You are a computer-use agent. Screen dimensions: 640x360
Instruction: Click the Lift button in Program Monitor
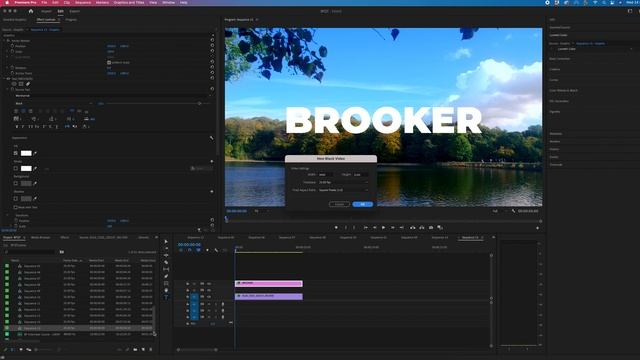pos(413,228)
